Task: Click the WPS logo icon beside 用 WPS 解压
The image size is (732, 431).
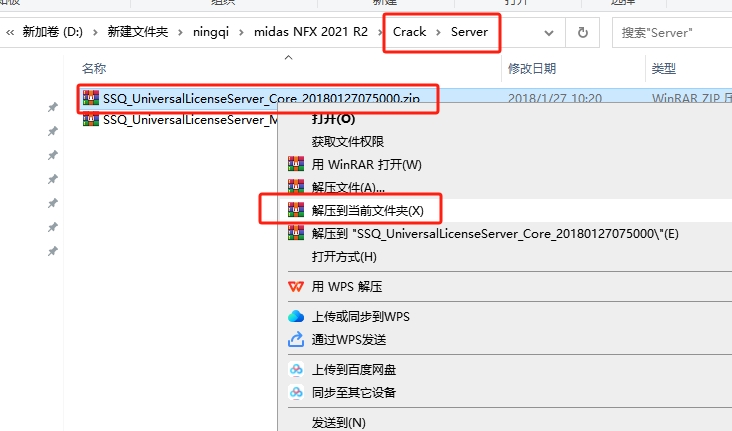Action: (x=296, y=286)
